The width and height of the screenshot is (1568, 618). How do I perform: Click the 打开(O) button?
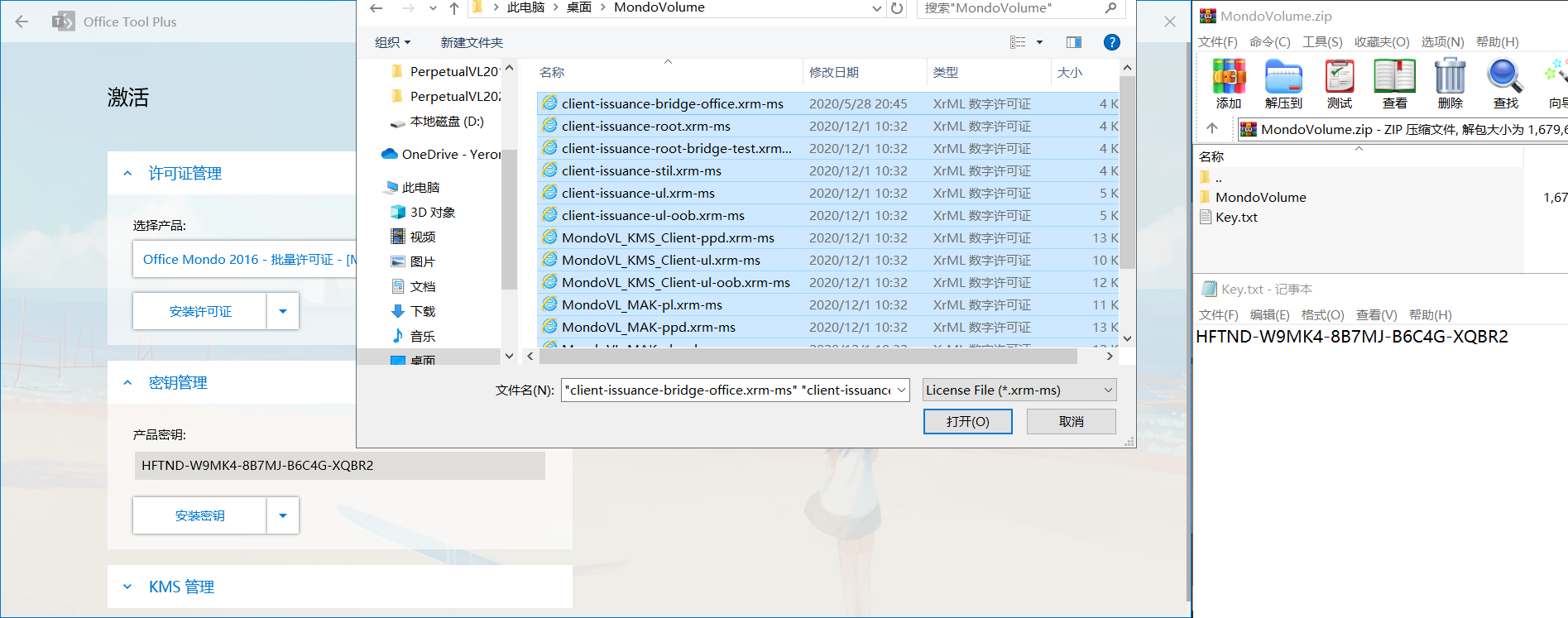(x=967, y=421)
